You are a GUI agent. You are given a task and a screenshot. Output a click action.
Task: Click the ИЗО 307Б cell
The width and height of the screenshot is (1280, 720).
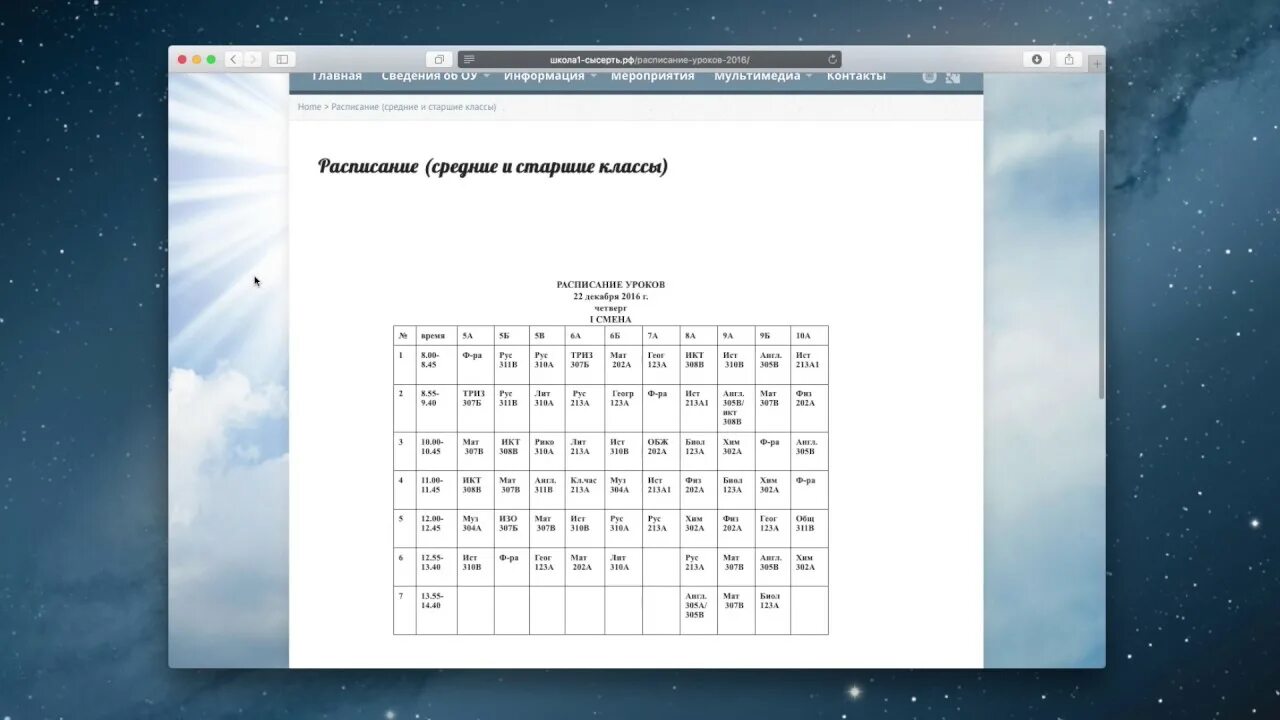(512, 528)
